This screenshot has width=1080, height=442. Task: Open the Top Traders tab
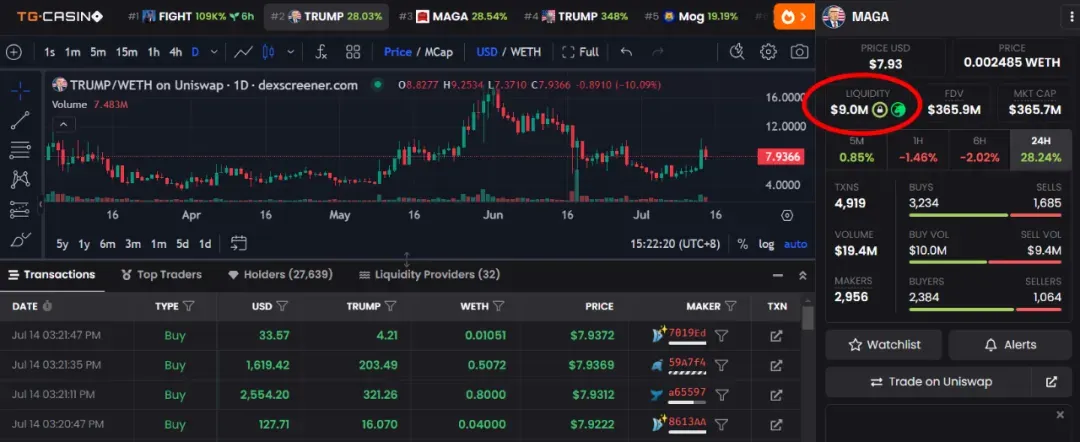point(162,275)
